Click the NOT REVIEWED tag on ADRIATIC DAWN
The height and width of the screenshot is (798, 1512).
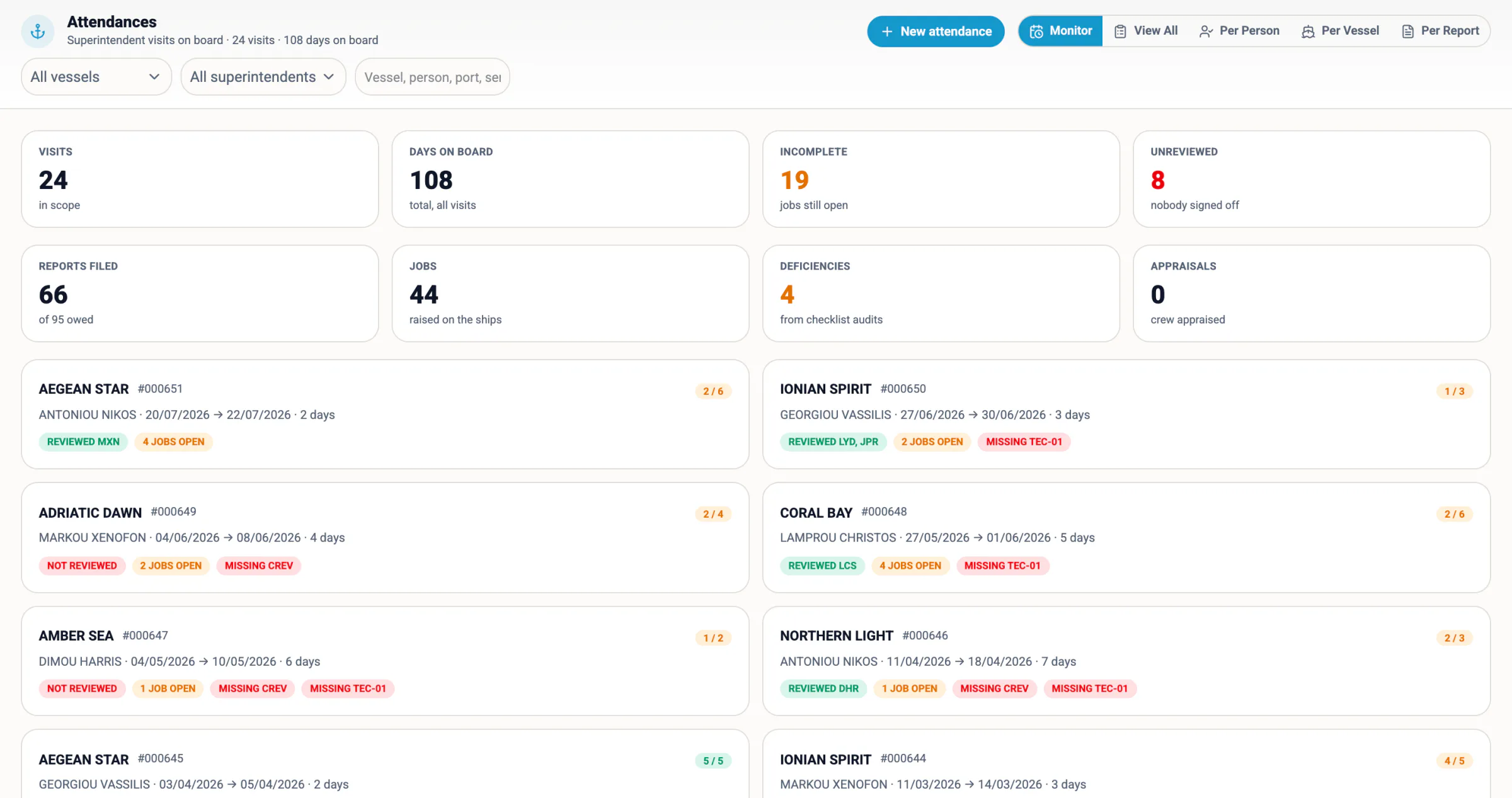pyautogui.click(x=82, y=566)
